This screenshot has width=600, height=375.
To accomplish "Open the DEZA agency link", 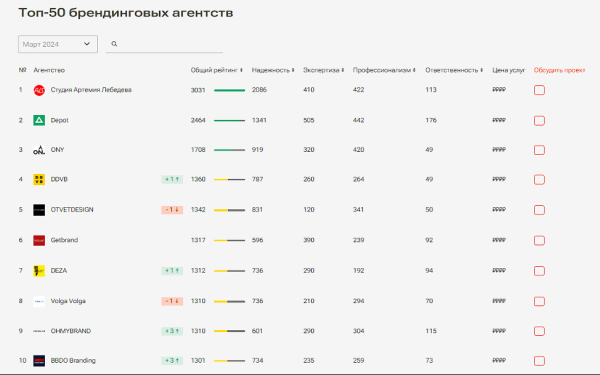I will 59,271.
